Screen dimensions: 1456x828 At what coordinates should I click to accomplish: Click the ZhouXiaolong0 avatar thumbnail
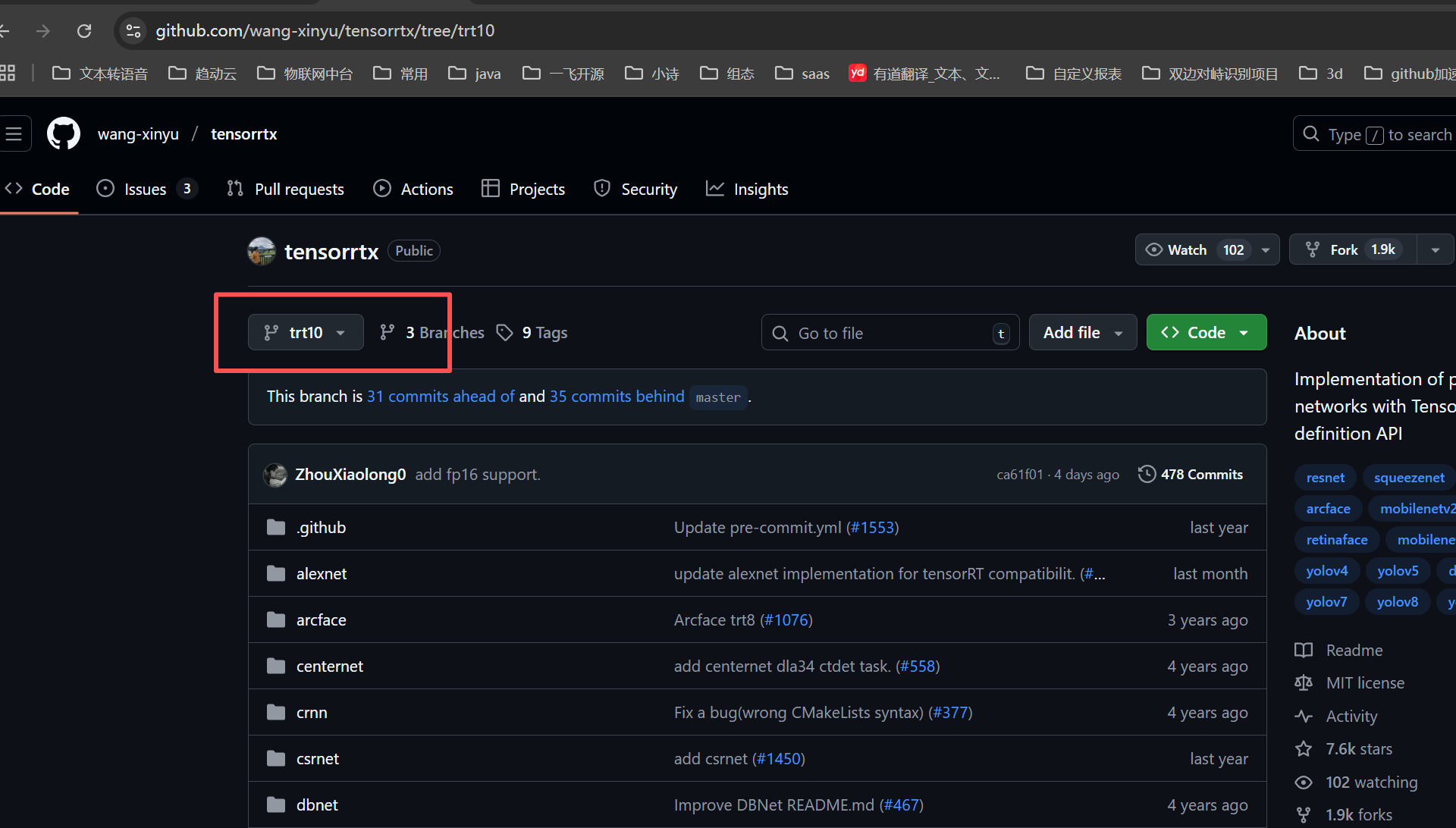coord(275,475)
